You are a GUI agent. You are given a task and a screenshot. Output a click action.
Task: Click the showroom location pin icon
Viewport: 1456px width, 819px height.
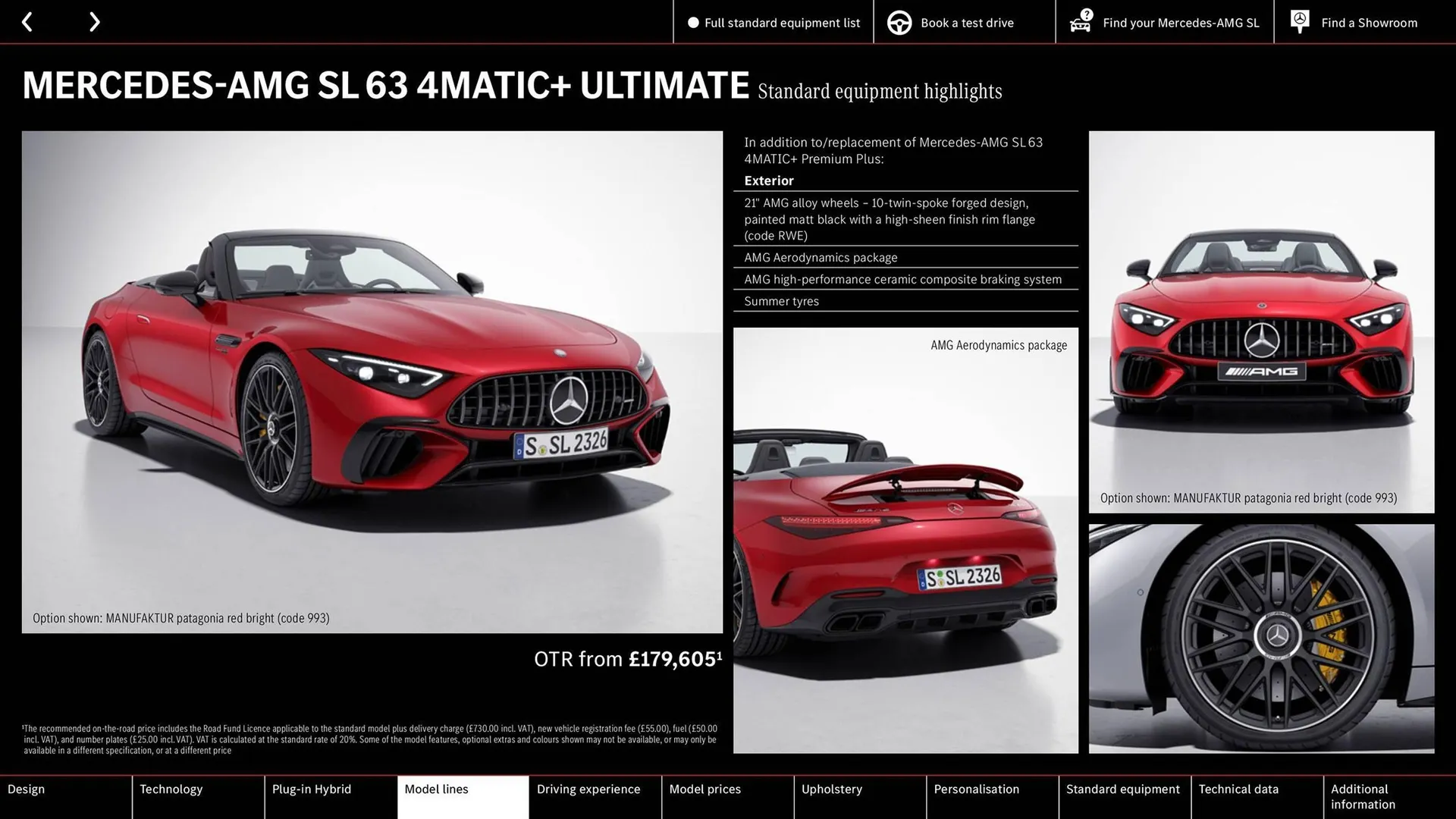click(x=1299, y=22)
